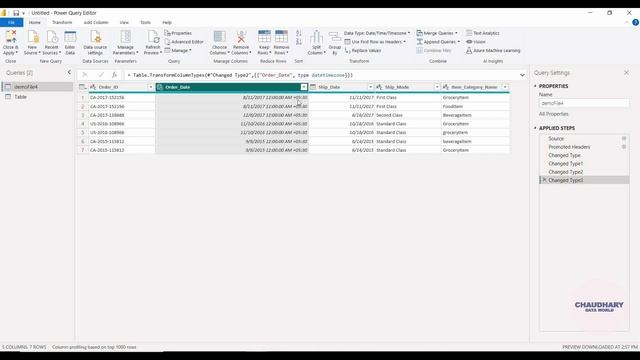Click the Group By icon

point(335,37)
